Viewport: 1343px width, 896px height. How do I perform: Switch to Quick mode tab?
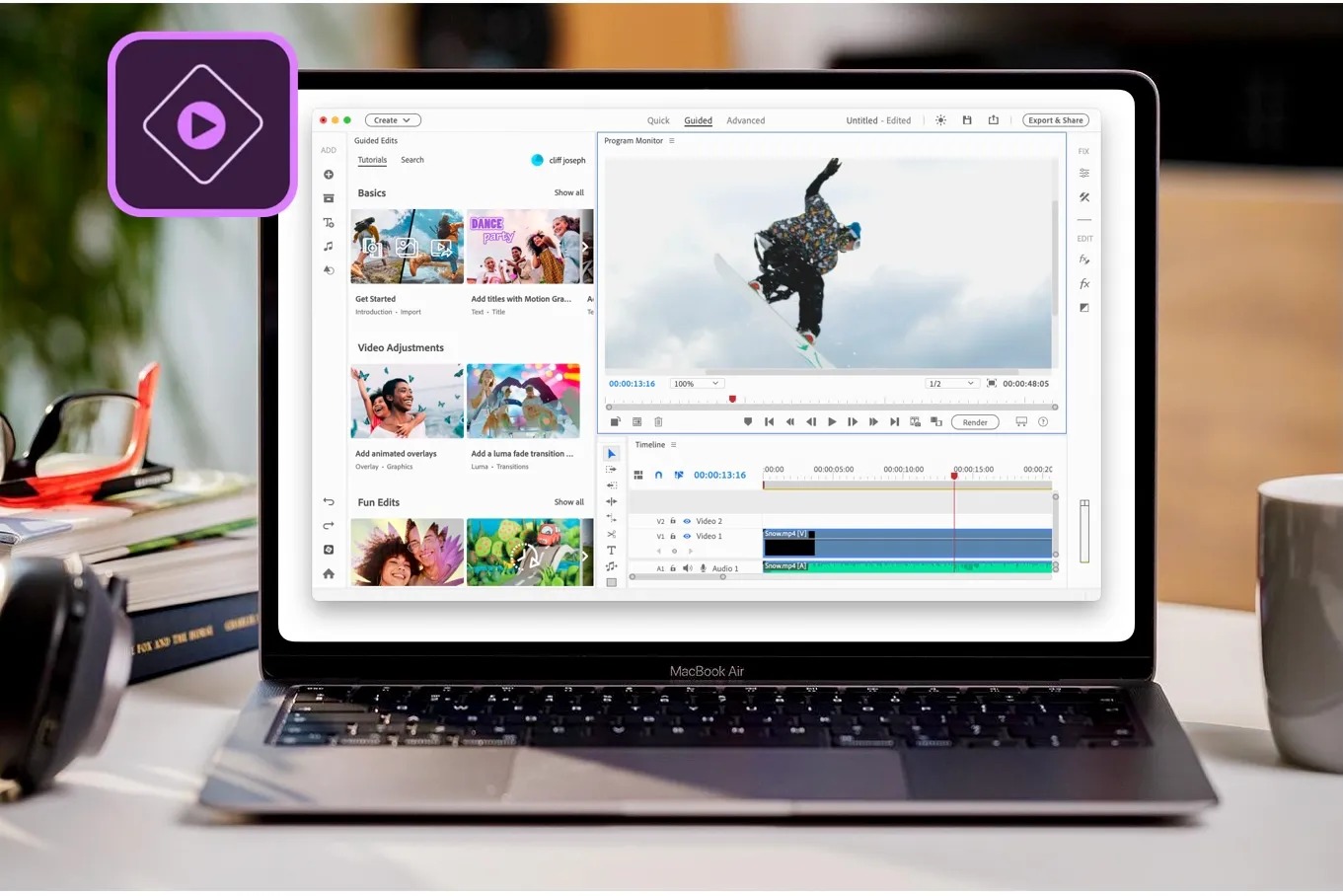click(x=658, y=120)
